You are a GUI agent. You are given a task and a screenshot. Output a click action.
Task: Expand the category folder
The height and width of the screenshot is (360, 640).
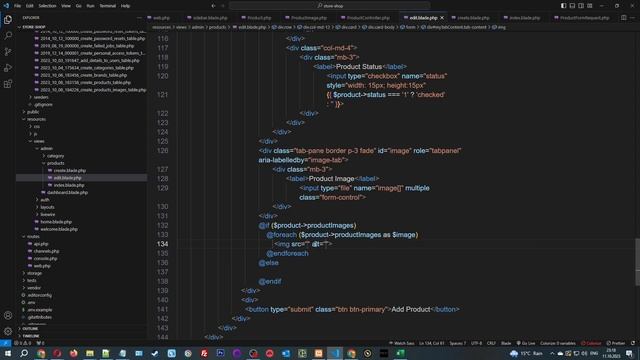click(x=56, y=156)
